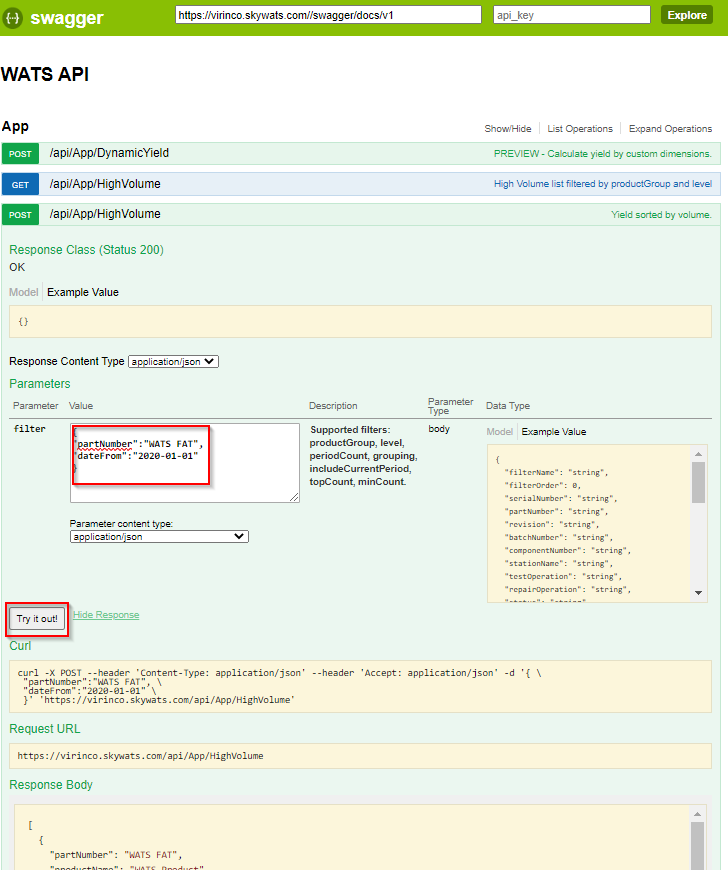
Task: Click Response Class (Status 200) heading
Action: point(86,250)
